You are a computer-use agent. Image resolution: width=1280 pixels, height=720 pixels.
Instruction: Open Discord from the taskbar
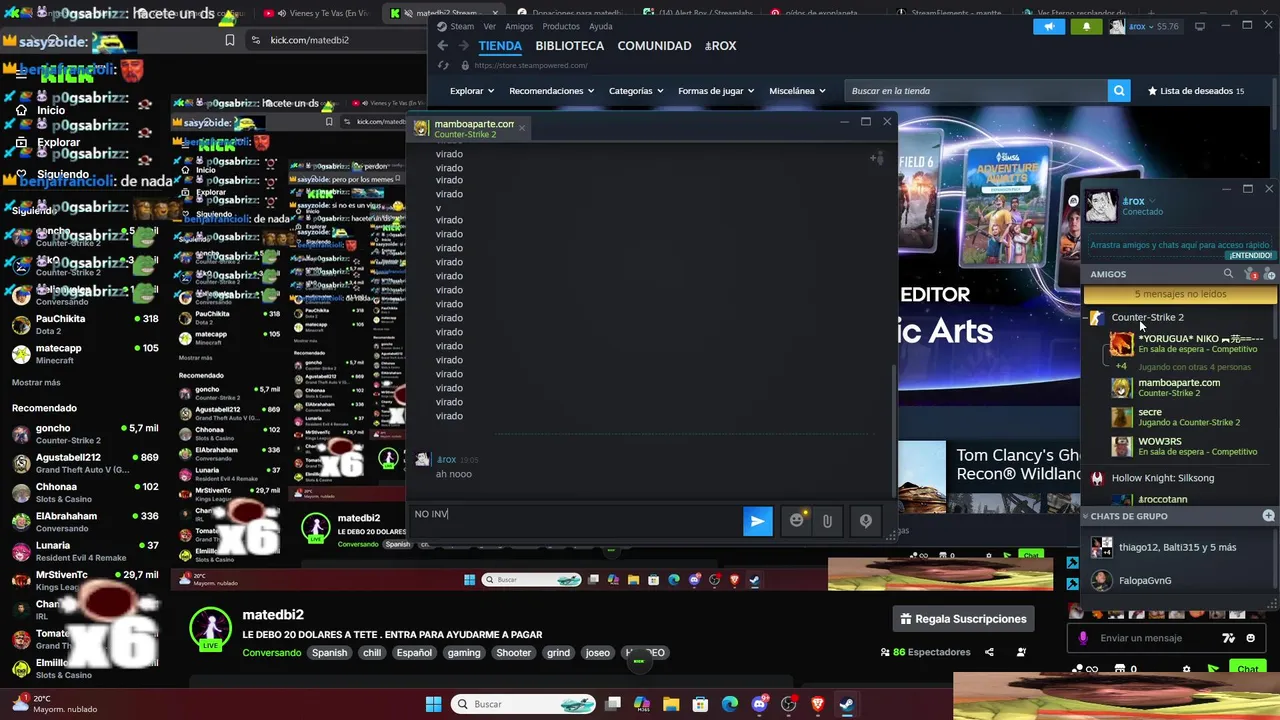759,704
